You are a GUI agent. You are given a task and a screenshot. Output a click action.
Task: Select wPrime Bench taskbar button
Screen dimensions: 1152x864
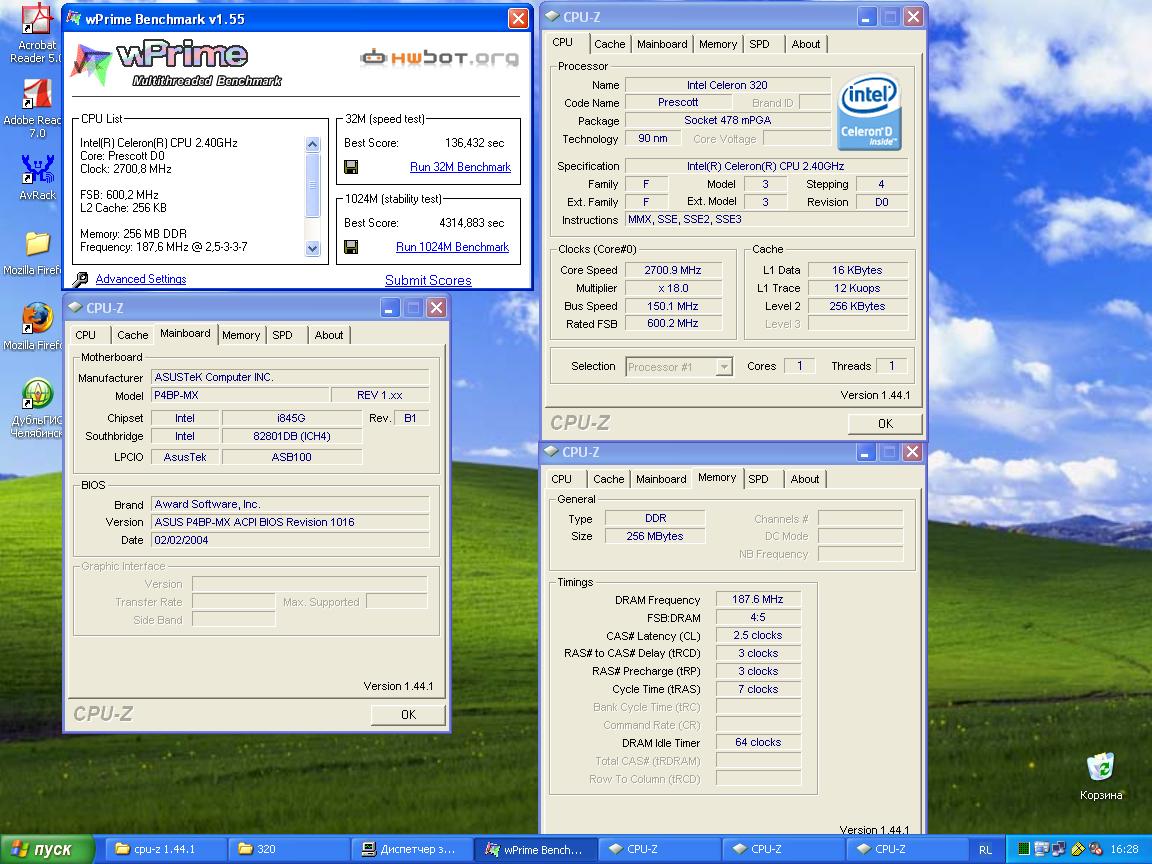pos(534,849)
